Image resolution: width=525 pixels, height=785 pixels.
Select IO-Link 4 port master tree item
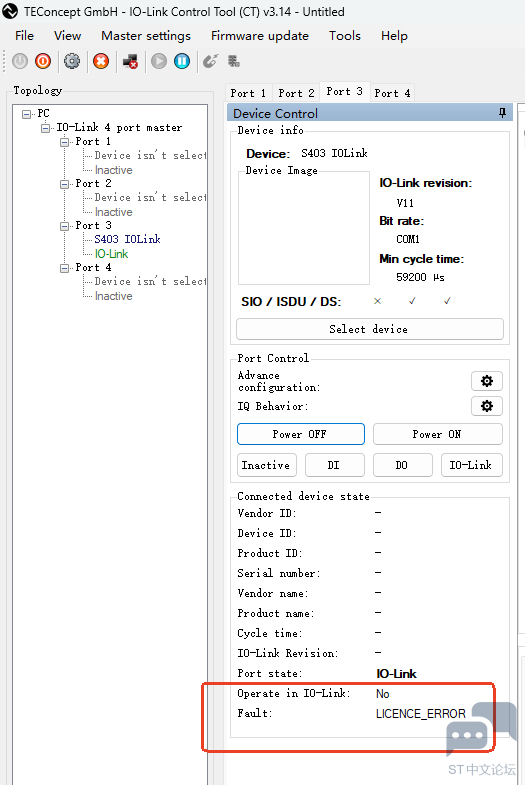click(x=119, y=128)
